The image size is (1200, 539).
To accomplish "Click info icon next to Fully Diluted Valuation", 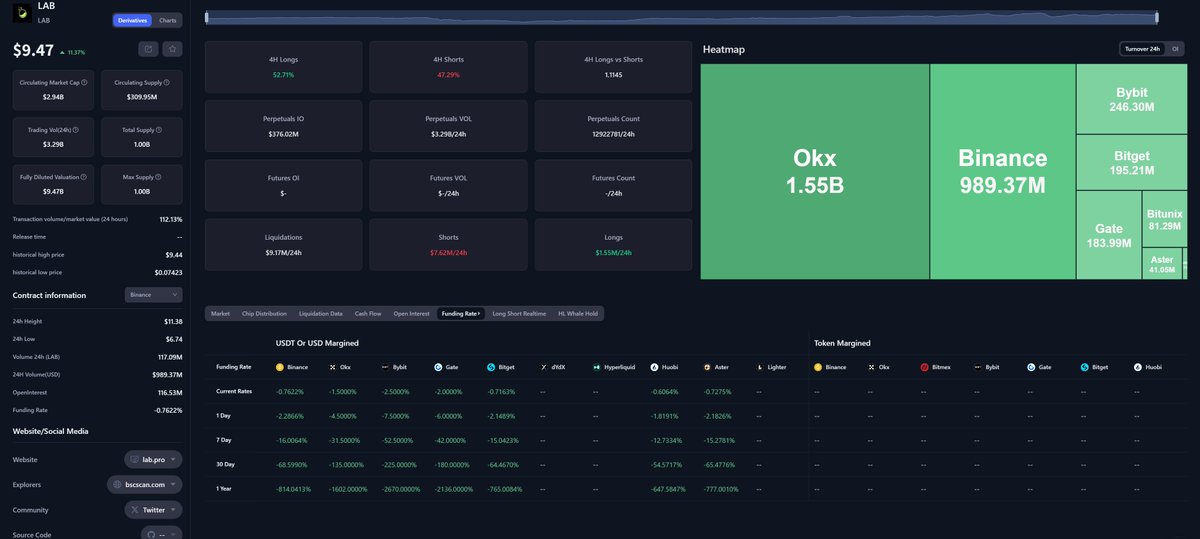I will point(86,177).
